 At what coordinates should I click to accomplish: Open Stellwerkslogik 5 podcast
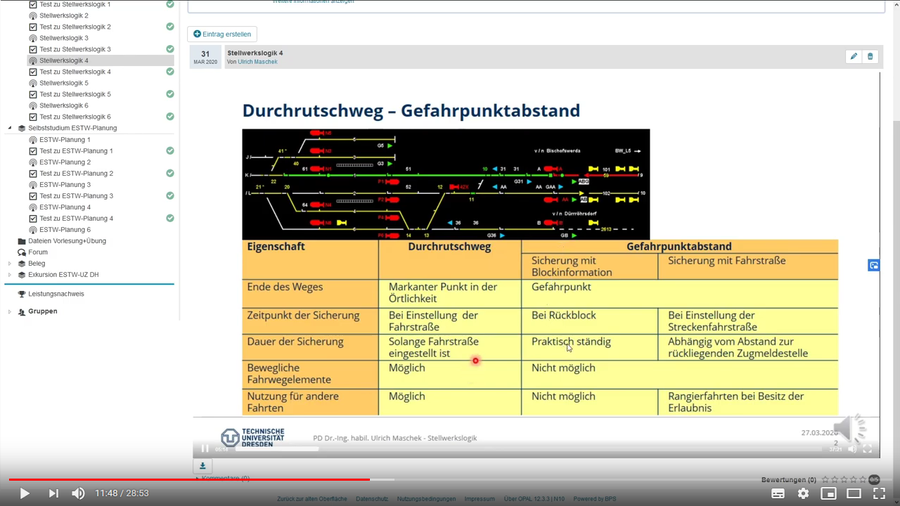click(x=64, y=83)
